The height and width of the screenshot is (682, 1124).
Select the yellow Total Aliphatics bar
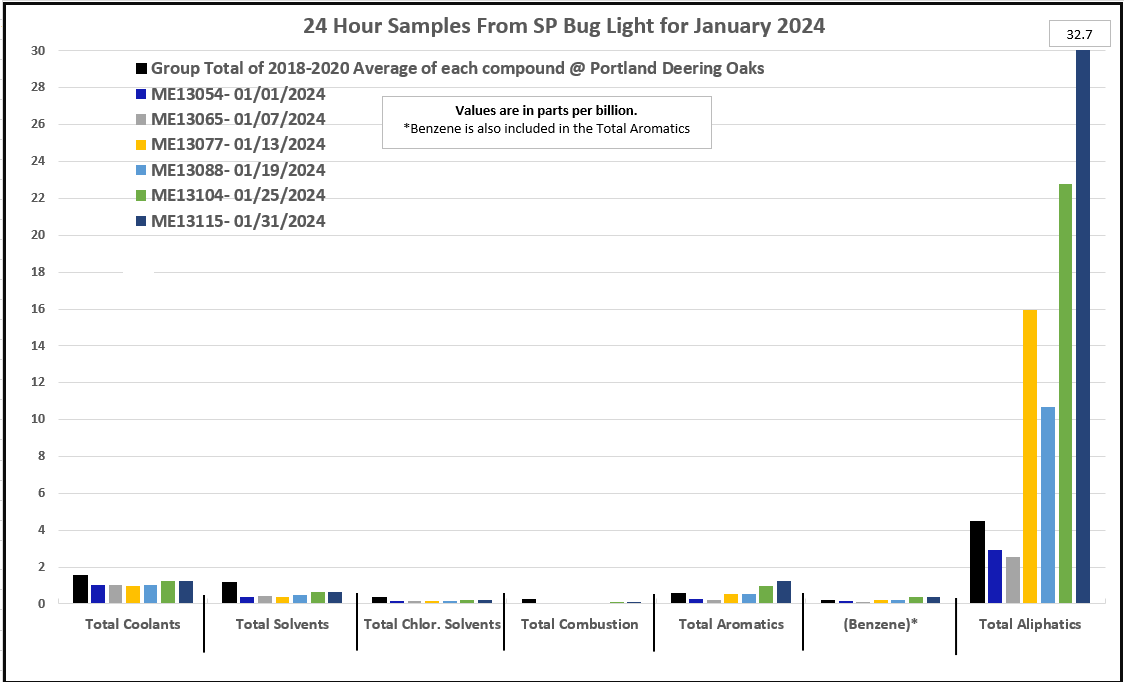point(1030,456)
